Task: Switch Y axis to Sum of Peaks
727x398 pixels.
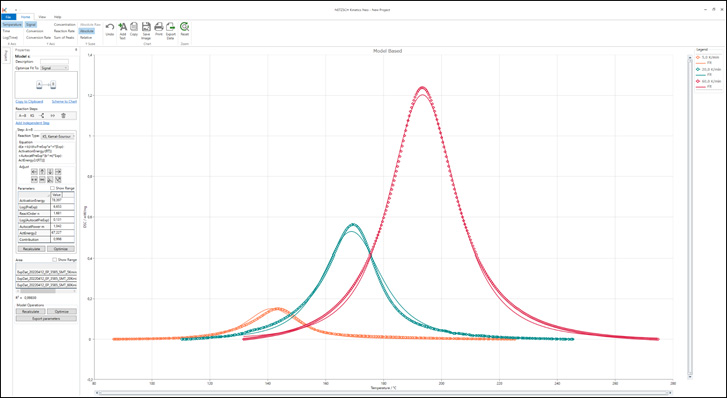Action: (64, 38)
